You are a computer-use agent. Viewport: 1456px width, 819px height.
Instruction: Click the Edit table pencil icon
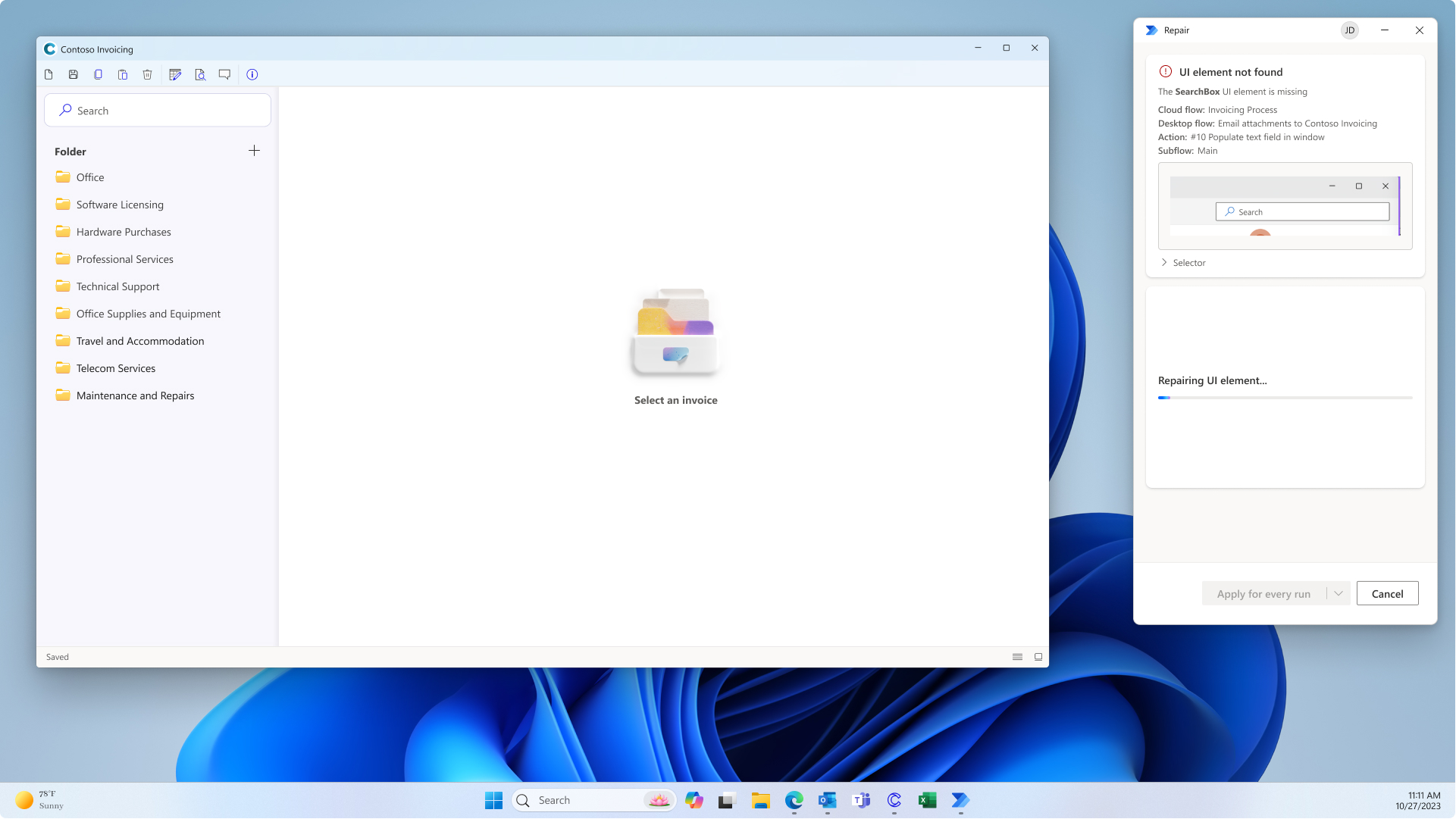pos(175,74)
